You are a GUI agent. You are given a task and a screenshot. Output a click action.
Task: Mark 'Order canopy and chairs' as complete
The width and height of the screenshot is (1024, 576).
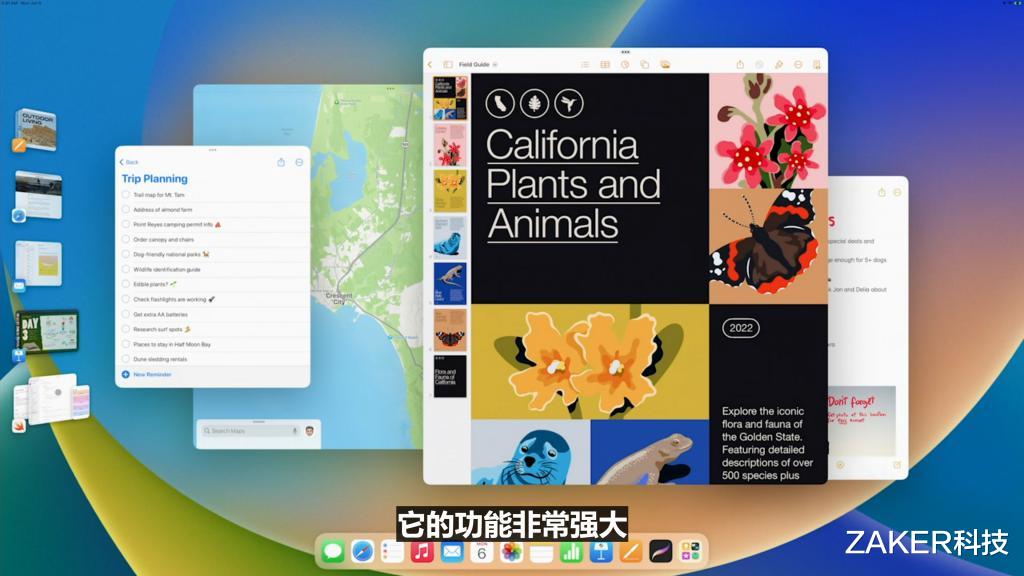click(125, 238)
